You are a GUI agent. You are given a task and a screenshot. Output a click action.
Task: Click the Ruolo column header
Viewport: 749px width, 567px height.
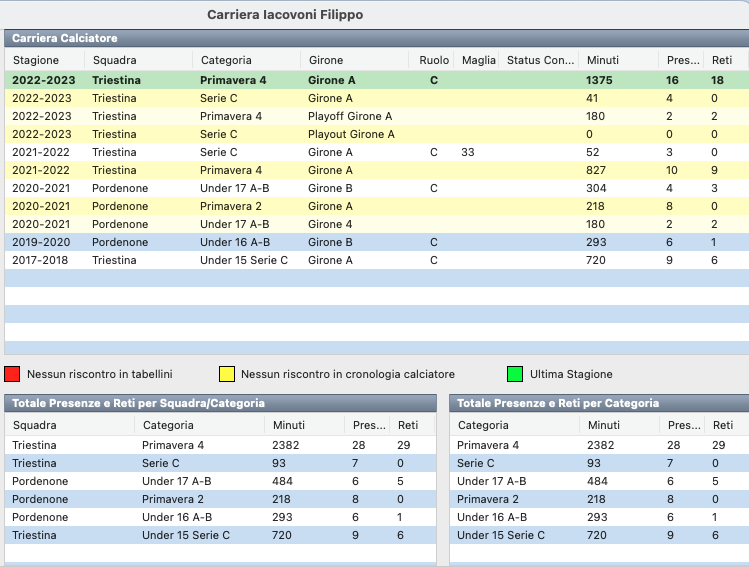pos(434,60)
